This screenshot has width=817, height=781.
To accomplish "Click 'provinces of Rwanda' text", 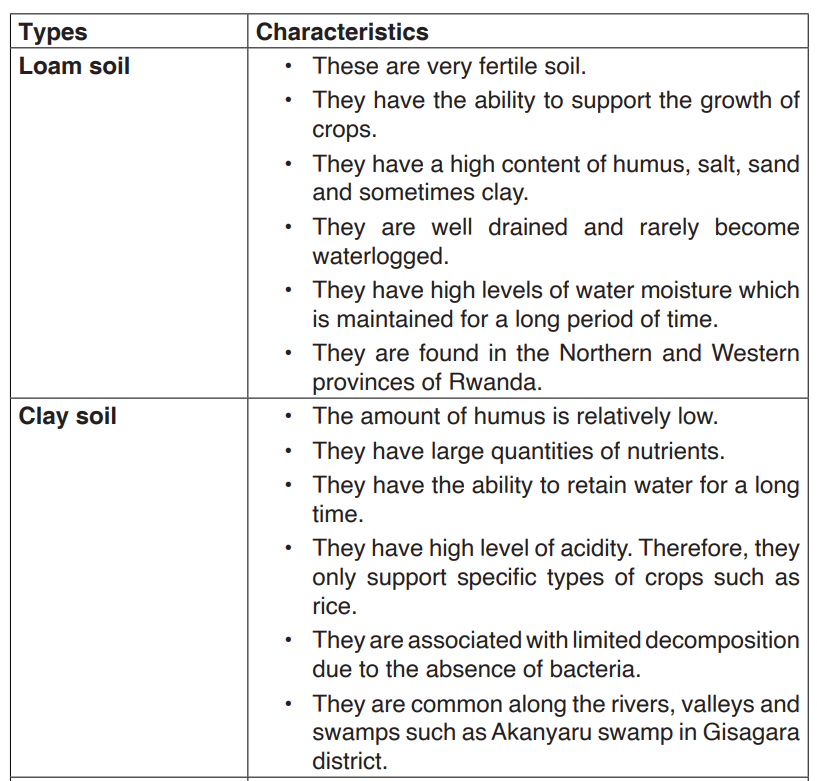I will (427, 382).
